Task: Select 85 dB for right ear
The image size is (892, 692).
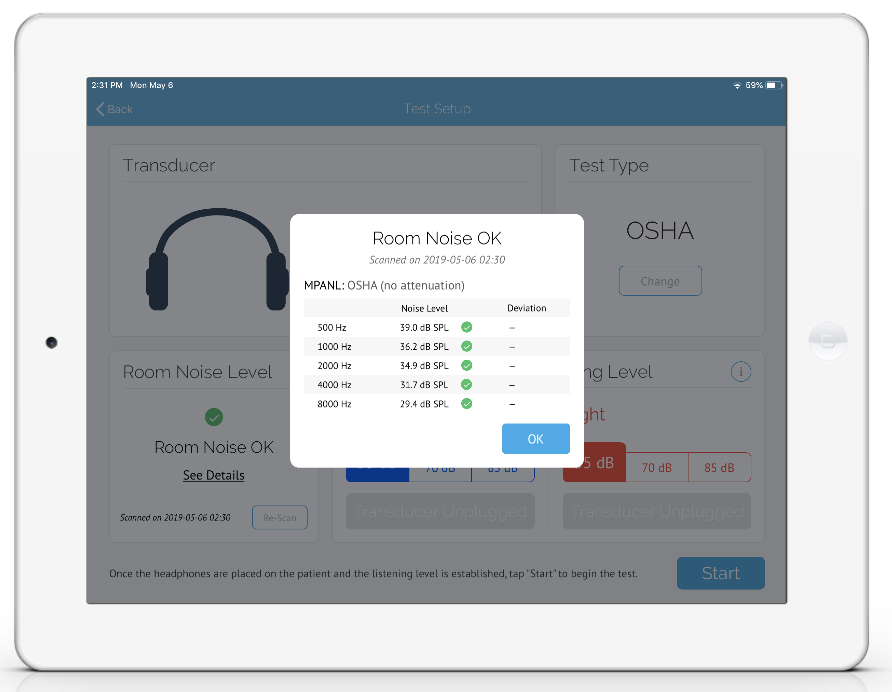Action: (x=720, y=467)
